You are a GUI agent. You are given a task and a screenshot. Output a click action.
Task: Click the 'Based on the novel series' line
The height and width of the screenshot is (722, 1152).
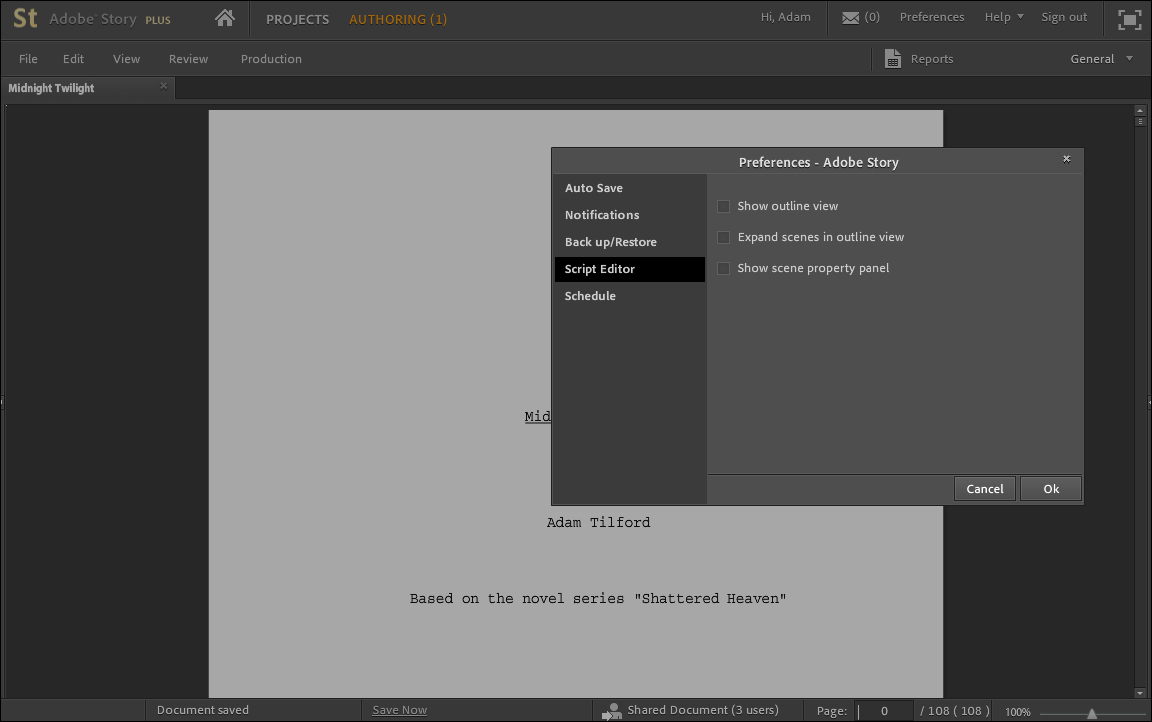coord(597,599)
